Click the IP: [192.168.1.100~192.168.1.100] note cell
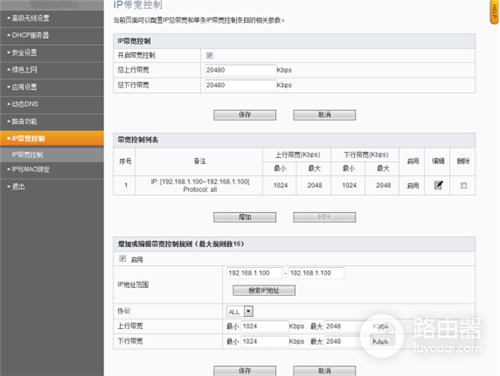 click(200, 185)
